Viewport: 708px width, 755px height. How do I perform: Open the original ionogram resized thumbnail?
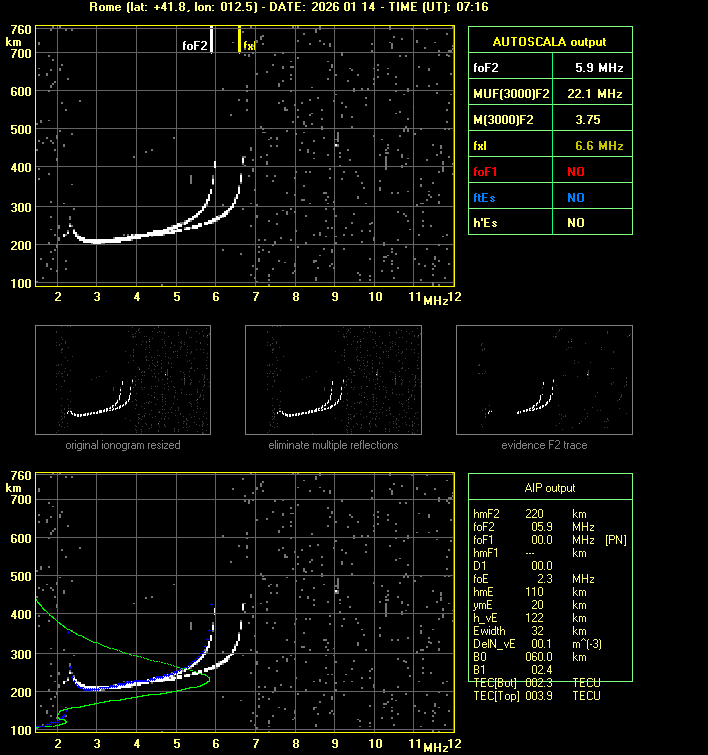[x=123, y=380]
